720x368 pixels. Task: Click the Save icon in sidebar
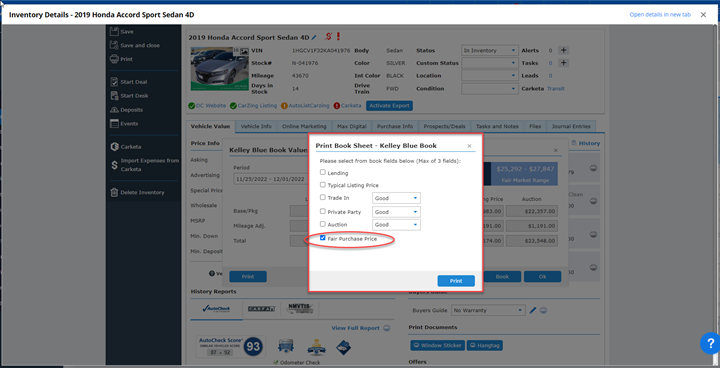pos(114,32)
